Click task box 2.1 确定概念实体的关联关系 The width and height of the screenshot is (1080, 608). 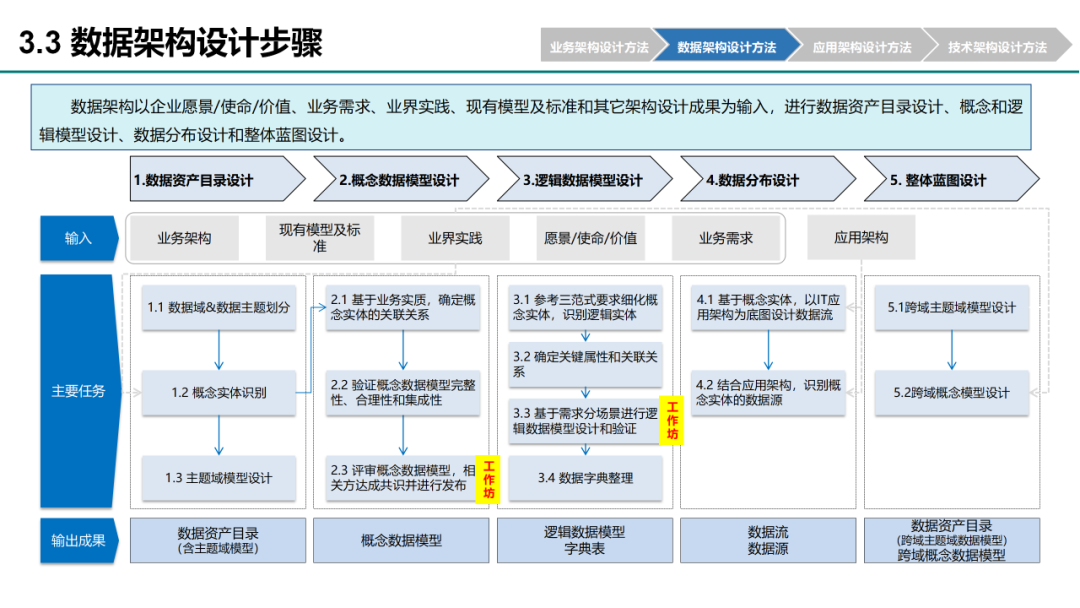[402, 307]
